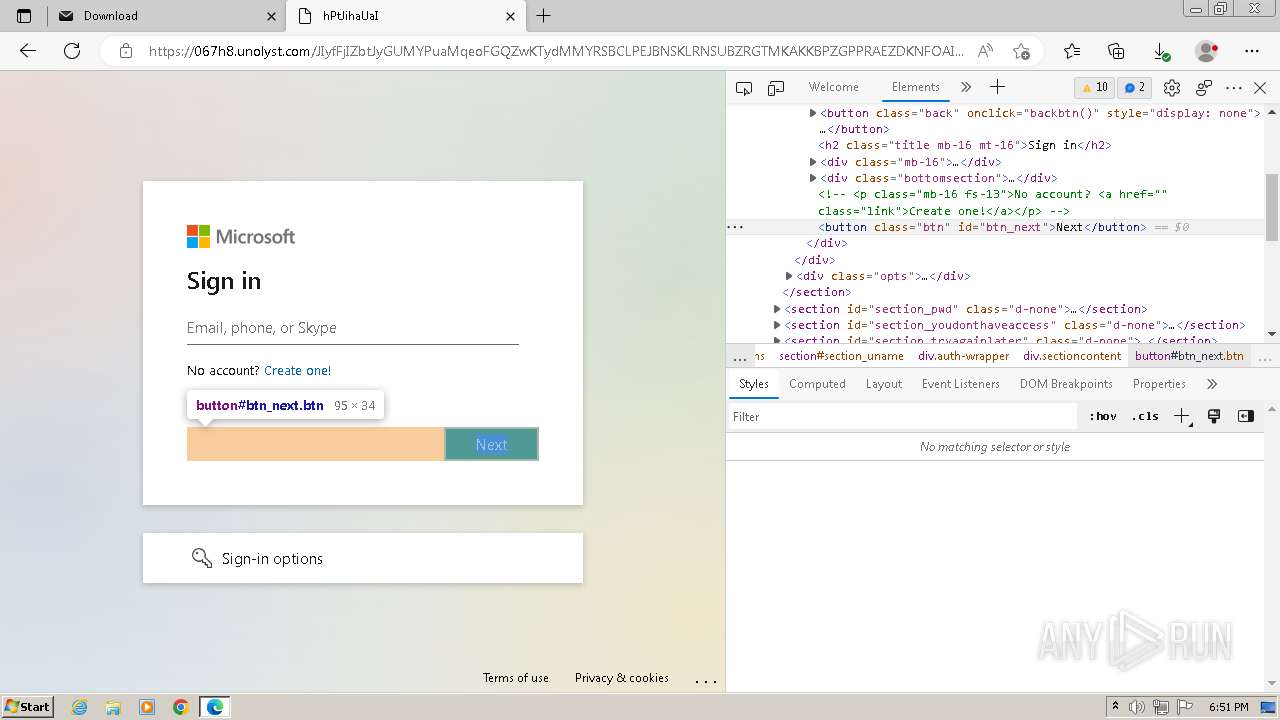
Task: Open the Favorites list
Action: point(1072,51)
